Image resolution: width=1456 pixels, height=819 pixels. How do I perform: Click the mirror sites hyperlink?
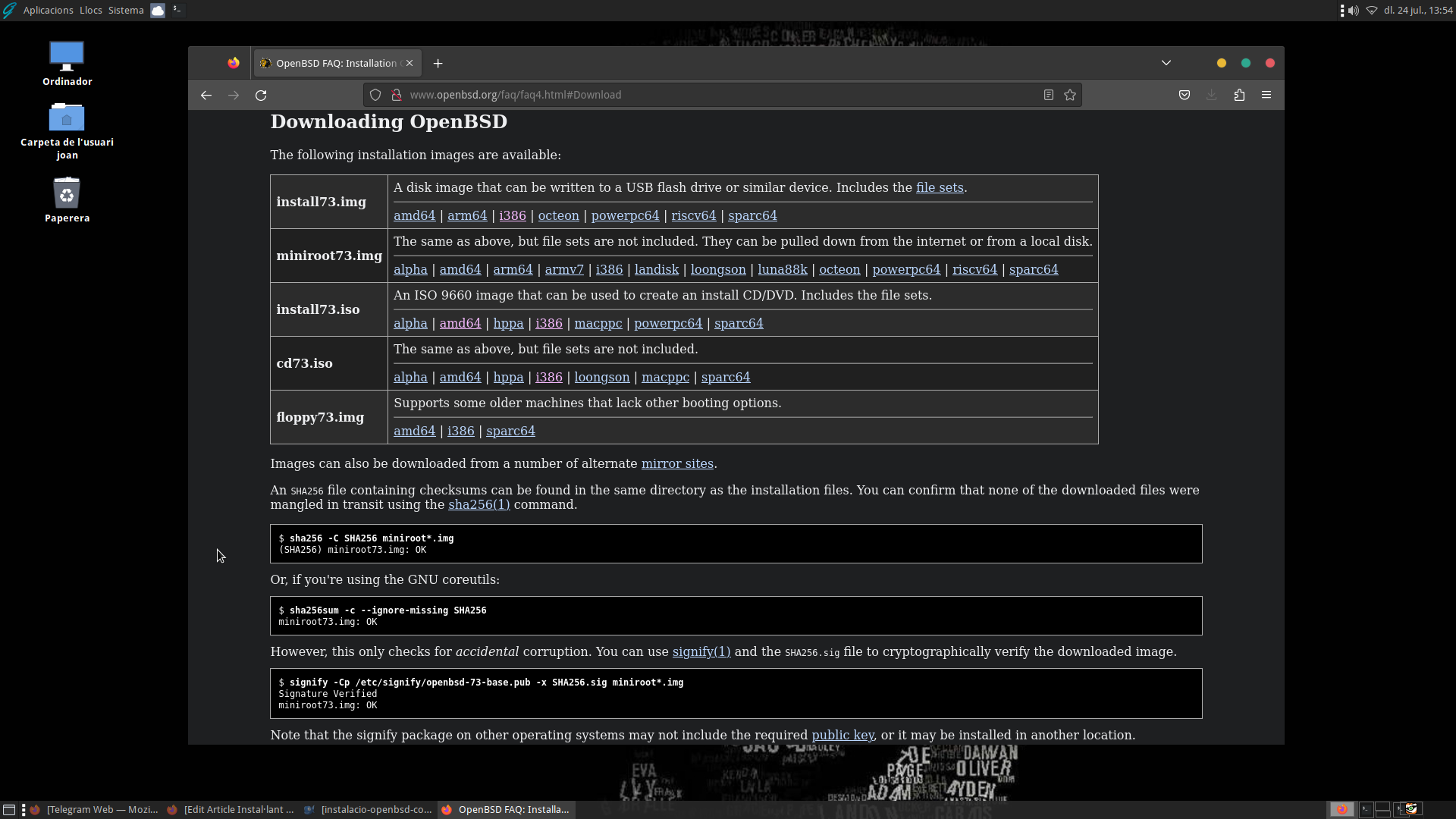pos(677,463)
